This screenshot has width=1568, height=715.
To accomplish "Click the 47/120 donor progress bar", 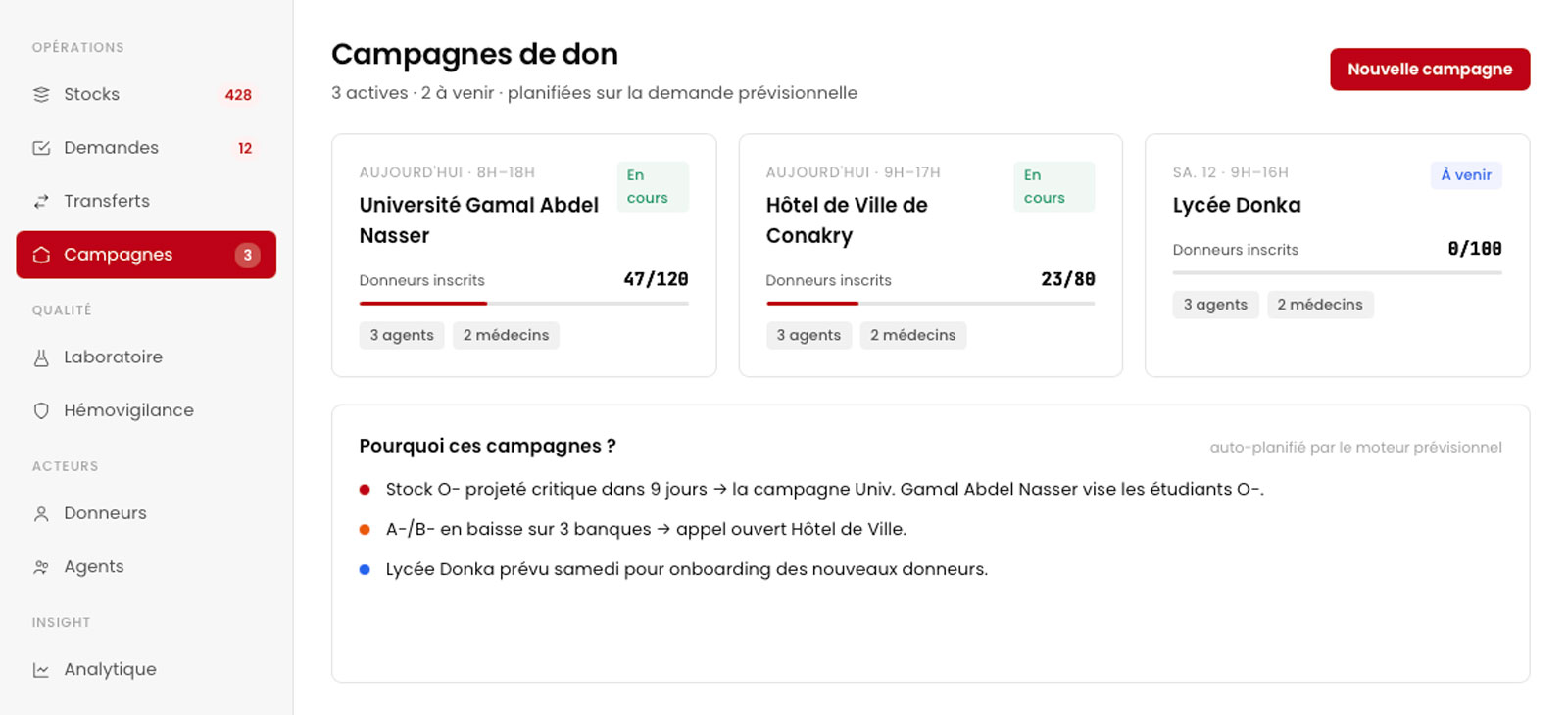I will point(524,304).
